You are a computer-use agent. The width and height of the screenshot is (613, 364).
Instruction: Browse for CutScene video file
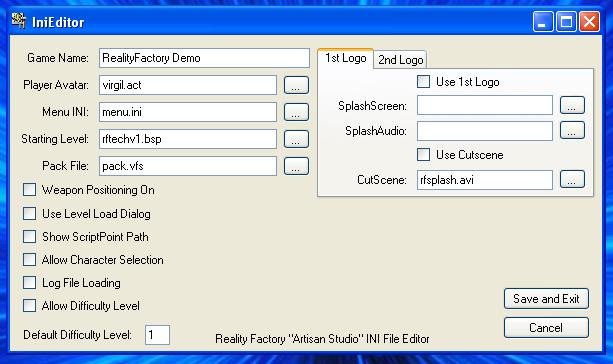[572, 179]
